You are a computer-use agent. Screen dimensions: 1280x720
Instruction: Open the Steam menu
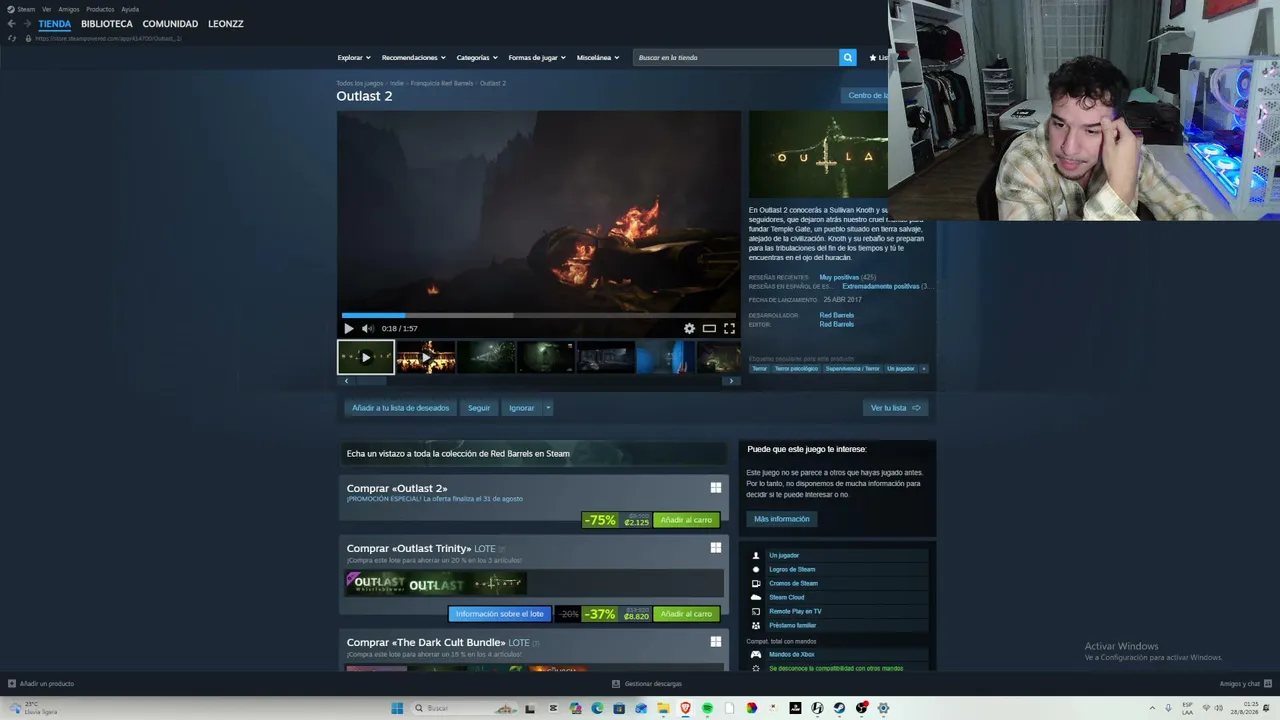22,9
